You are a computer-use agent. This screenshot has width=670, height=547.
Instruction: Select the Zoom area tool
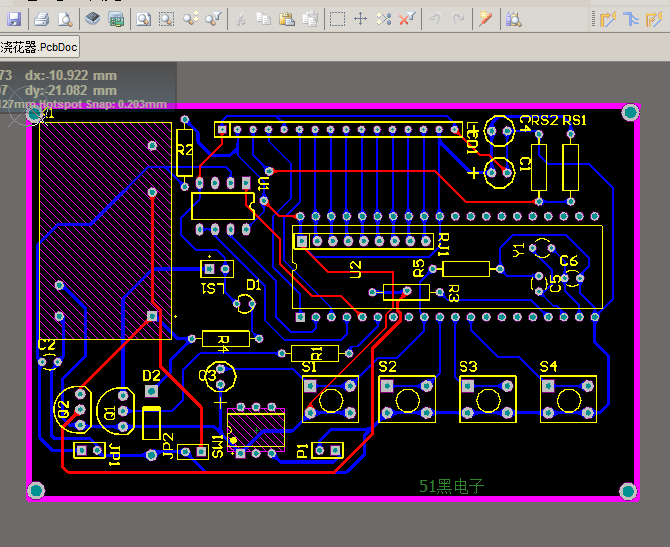pos(166,18)
